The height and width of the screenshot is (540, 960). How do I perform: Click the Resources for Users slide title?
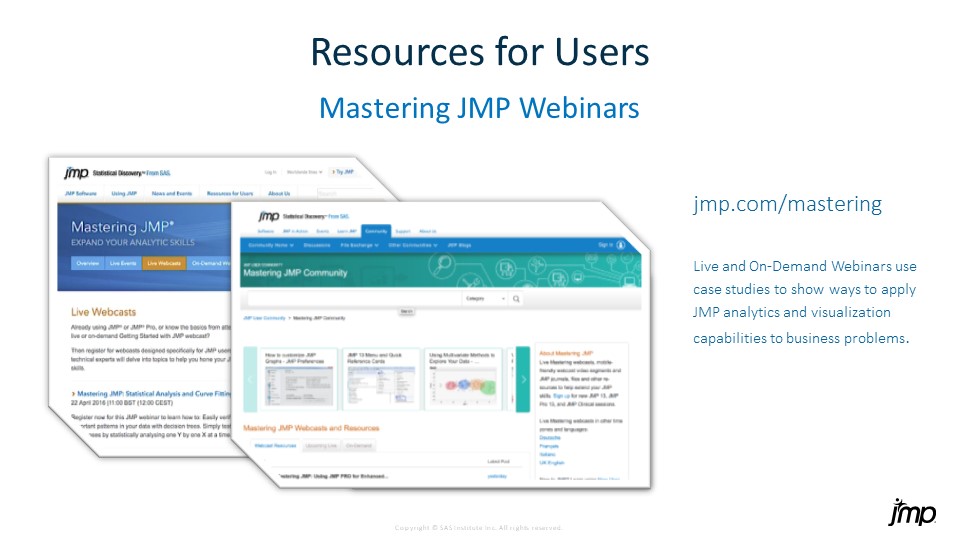[x=479, y=52]
